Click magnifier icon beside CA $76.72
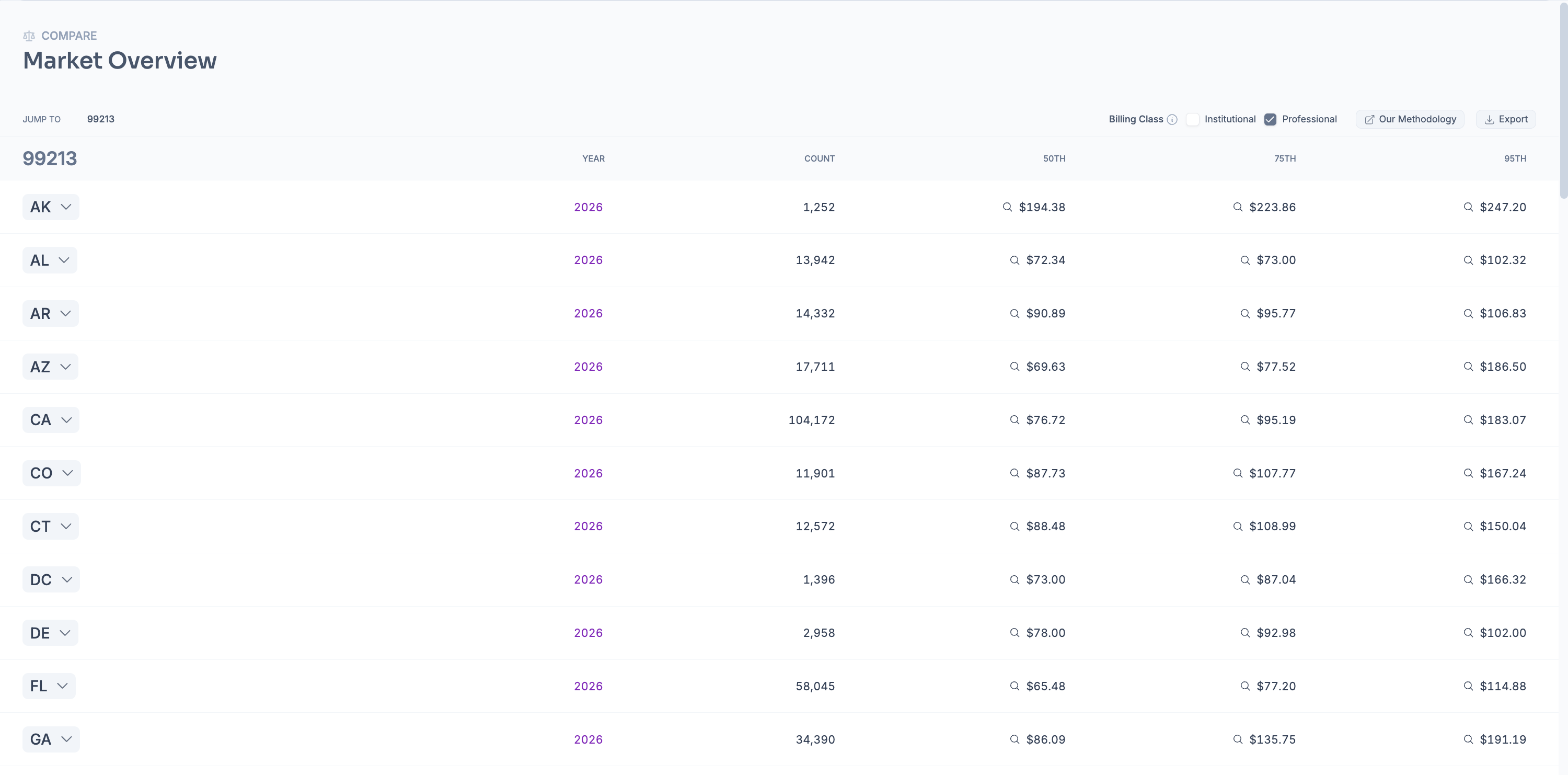The height and width of the screenshot is (775, 1568). click(1014, 420)
